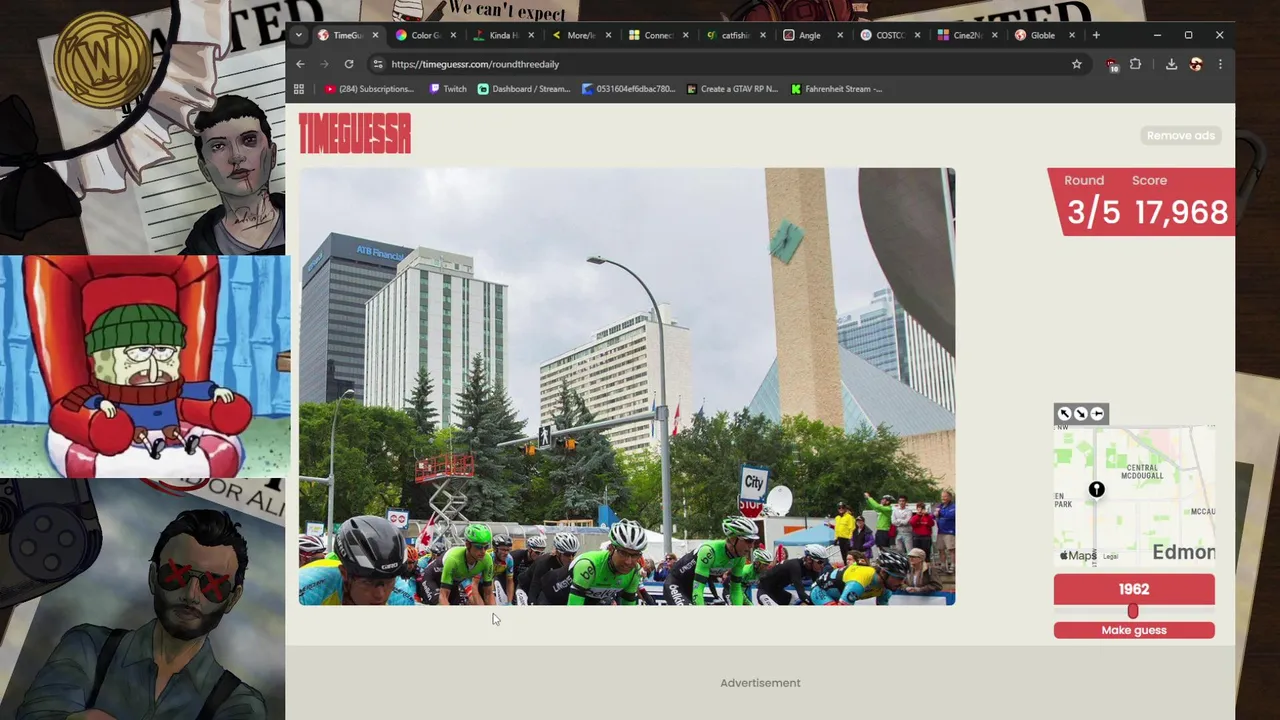Open the Chrome three-dot menu
The width and height of the screenshot is (1280, 720).
1220,64
